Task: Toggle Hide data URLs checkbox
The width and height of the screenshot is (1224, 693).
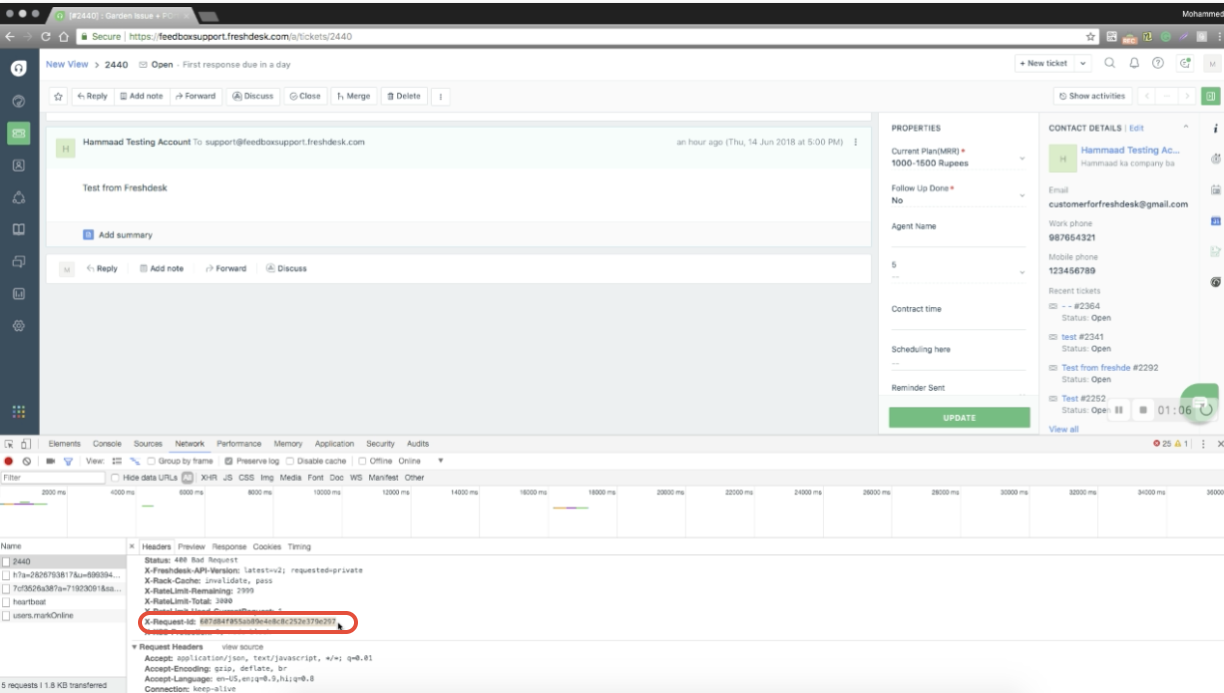Action: click(x=116, y=478)
